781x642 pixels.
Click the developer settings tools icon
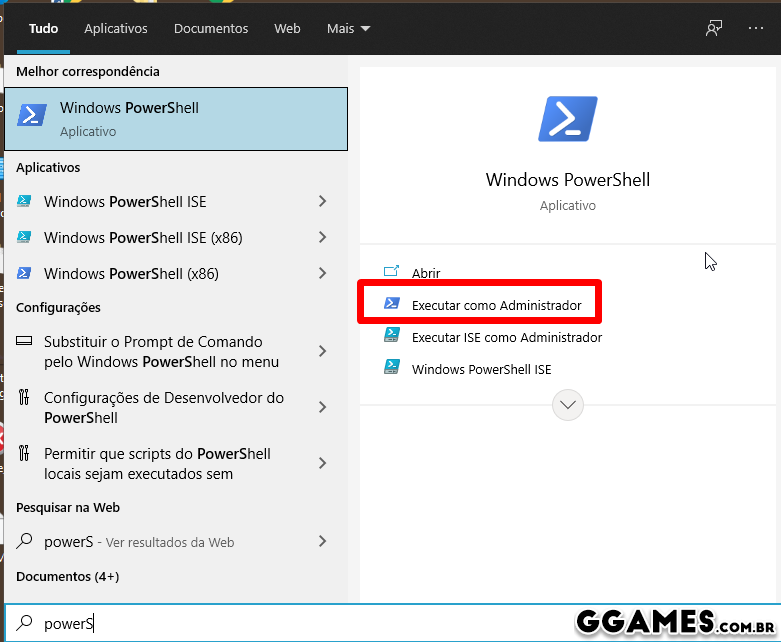click(x=24, y=398)
